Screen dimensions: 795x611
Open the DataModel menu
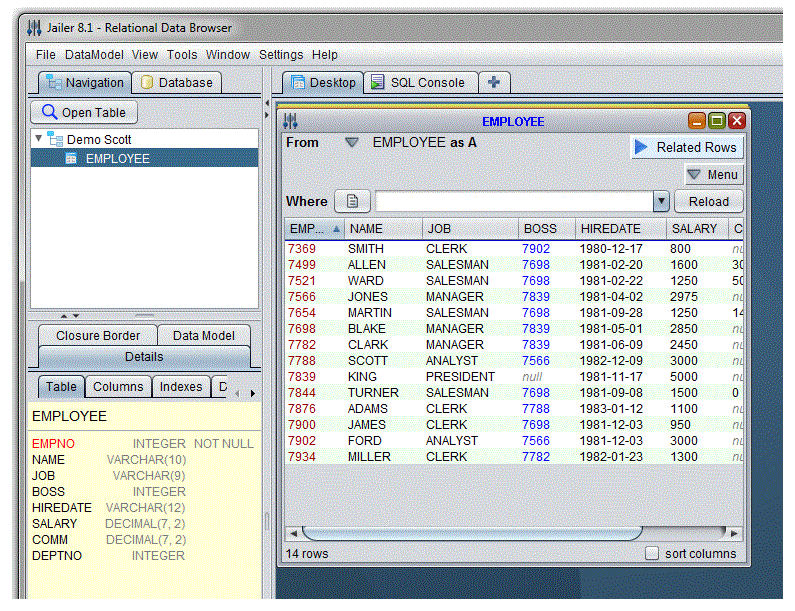coord(95,55)
